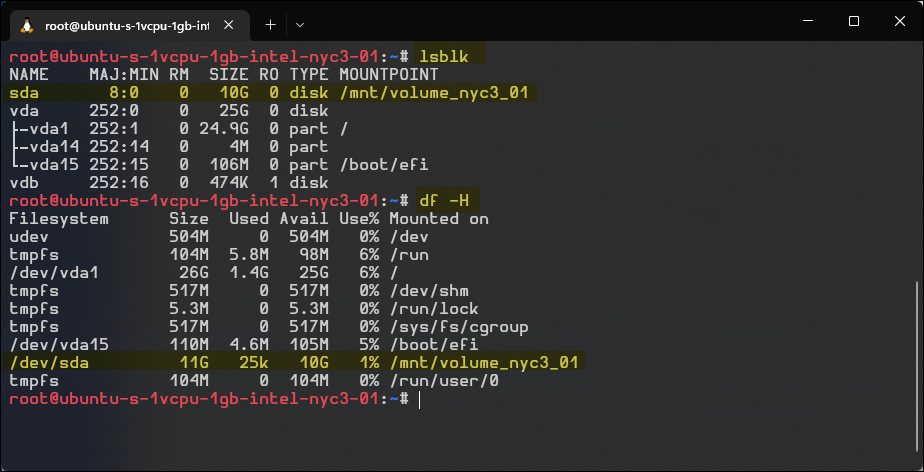
Task: Click the MOUNTPOINT column header
Action: click(x=388, y=75)
